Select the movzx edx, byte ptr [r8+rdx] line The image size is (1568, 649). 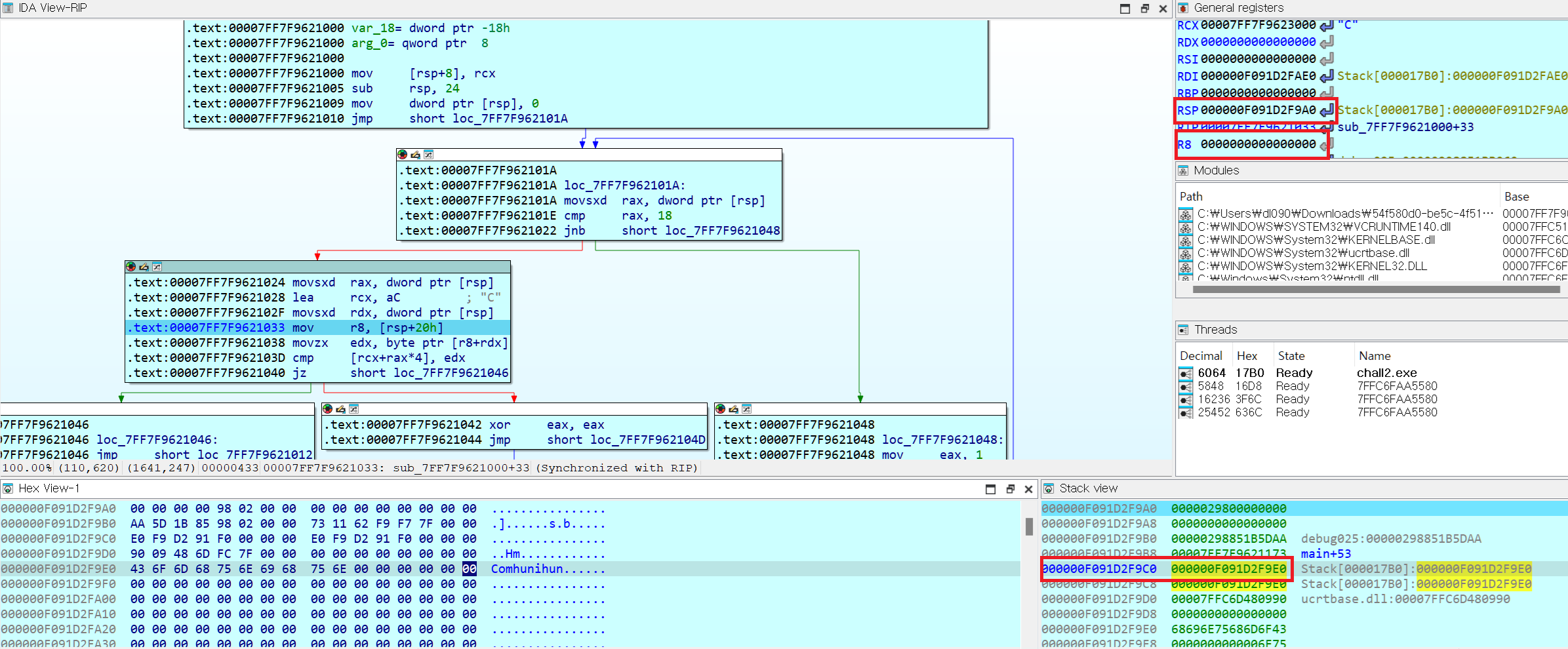tap(317, 343)
